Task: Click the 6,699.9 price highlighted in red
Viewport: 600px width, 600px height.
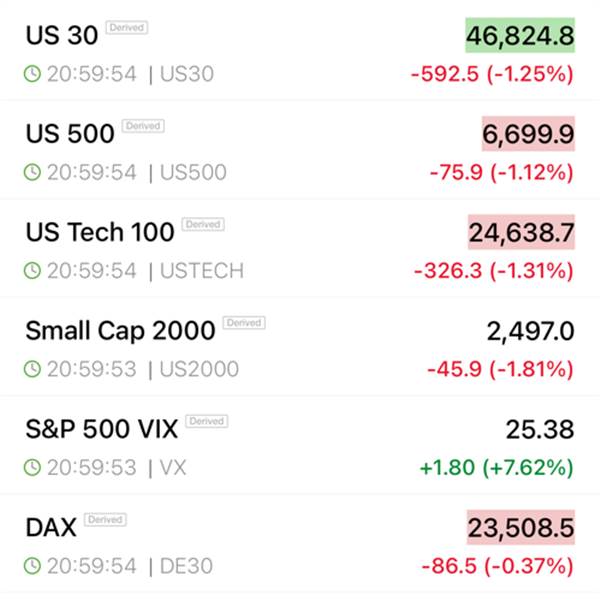Action: pos(529,134)
